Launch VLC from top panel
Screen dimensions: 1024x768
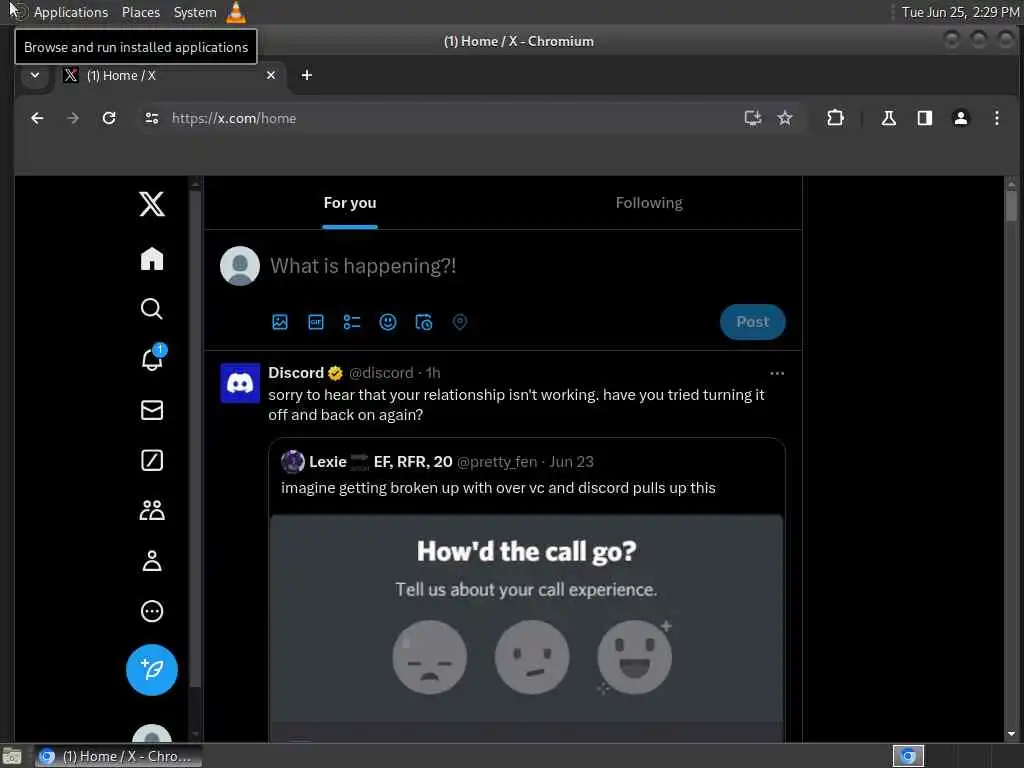pos(236,12)
